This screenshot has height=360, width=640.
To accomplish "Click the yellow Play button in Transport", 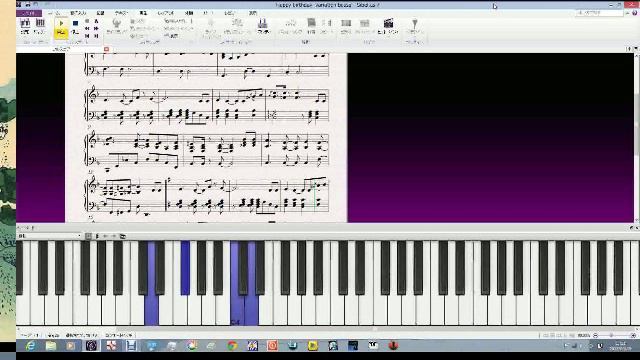I will (x=61, y=28).
